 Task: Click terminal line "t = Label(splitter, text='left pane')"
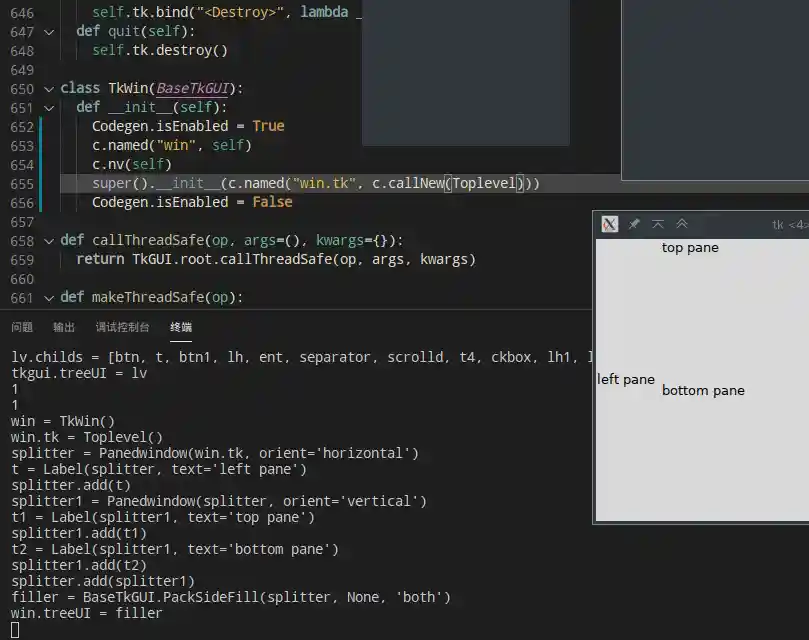pyautogui.click(x=159, y=469)
